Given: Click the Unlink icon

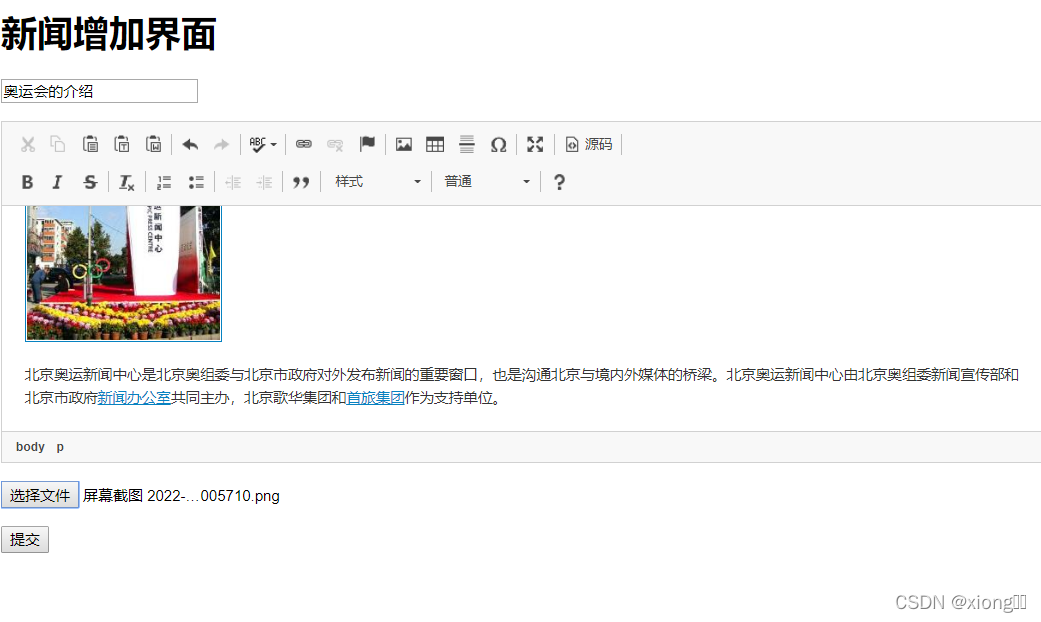Looking at the screenshot, I should (x=335, y=144).
